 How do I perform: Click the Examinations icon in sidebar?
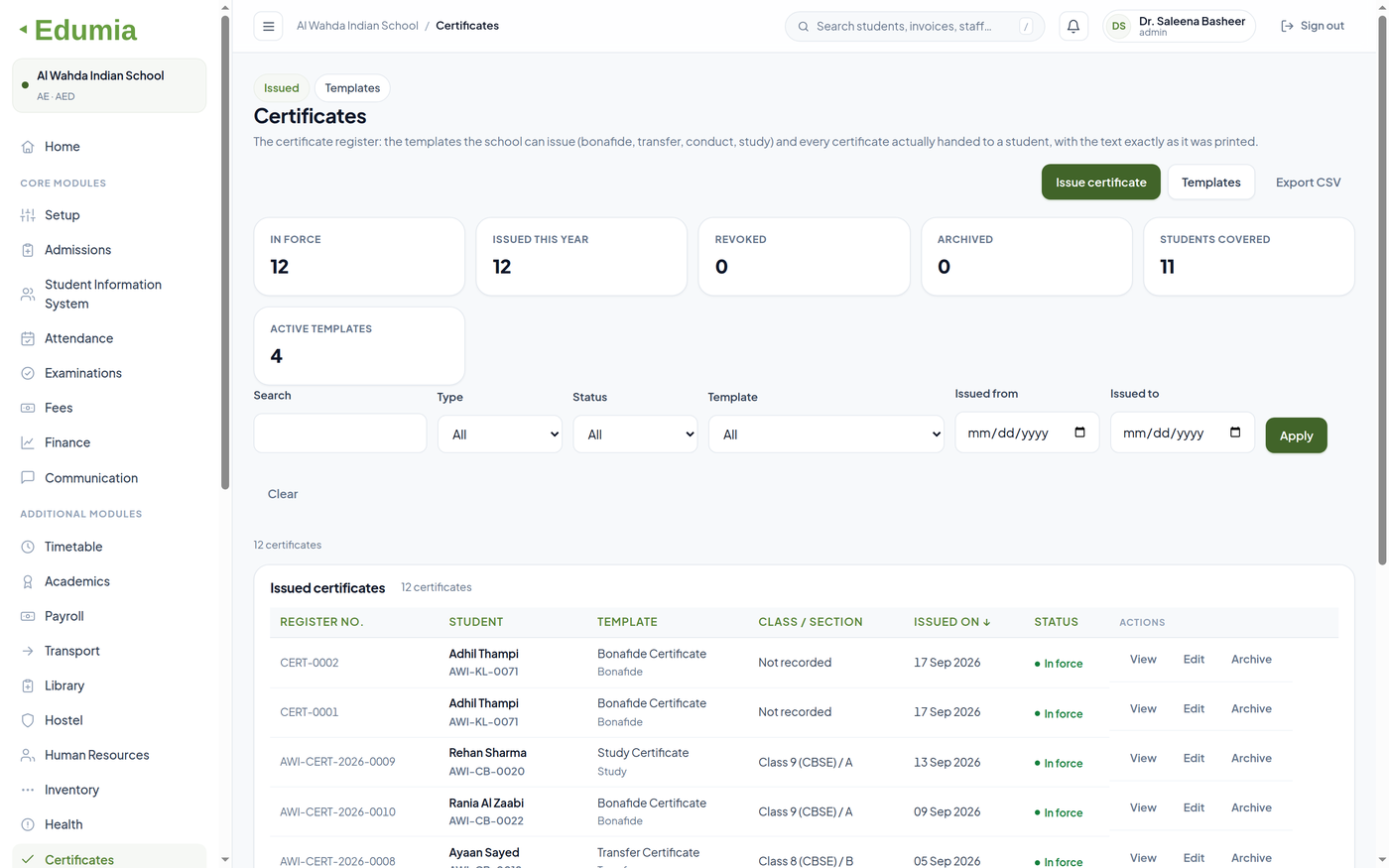coord(28,373)
